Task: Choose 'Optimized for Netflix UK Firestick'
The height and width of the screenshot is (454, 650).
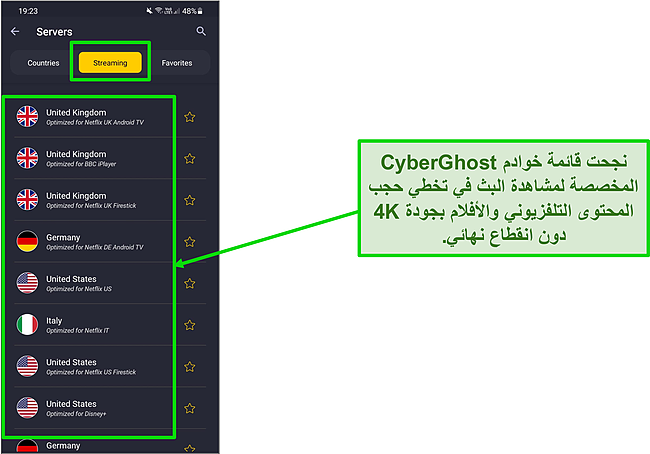Action: pyautogui.click(x=91, y=206)
